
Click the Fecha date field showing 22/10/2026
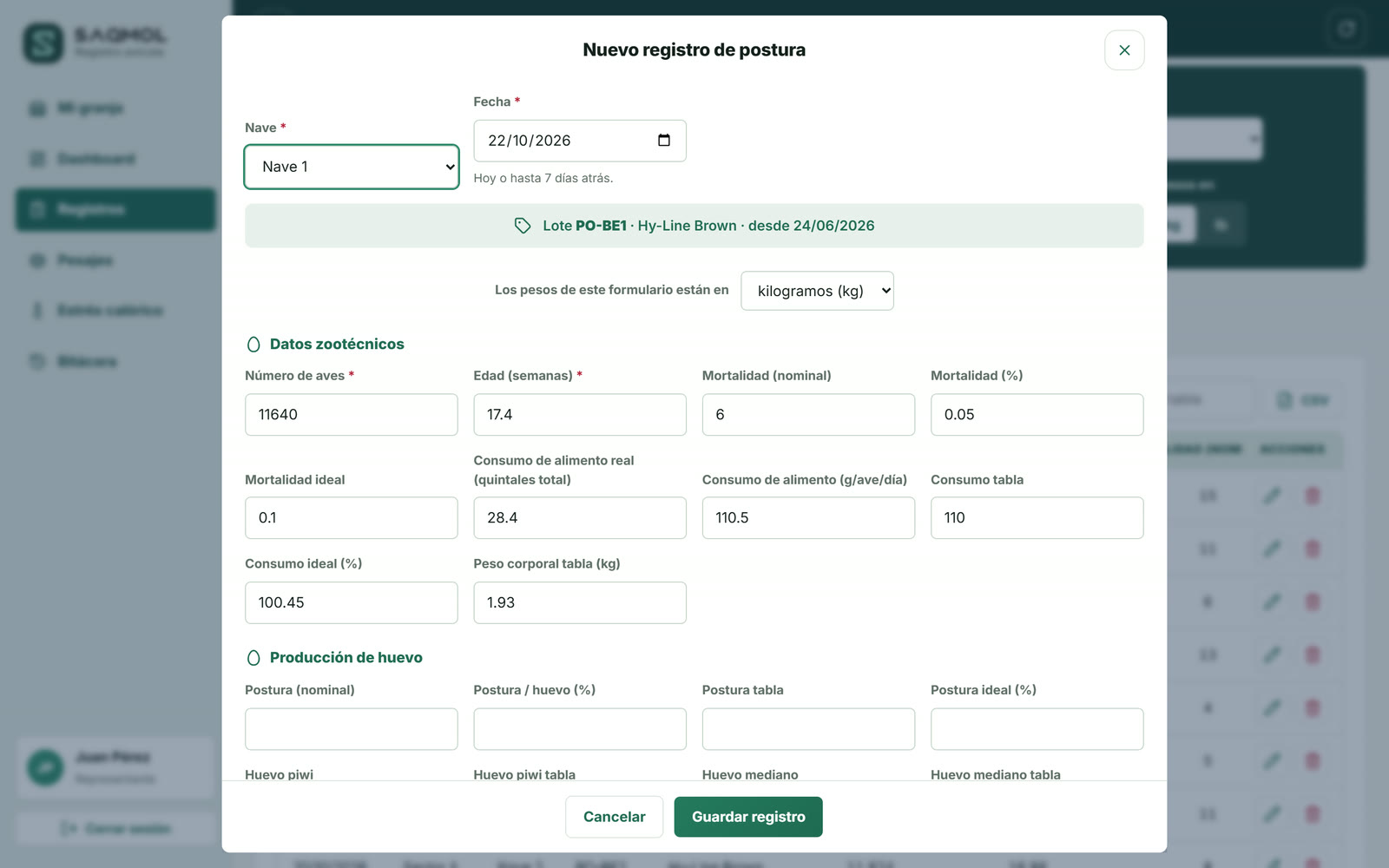coord(580,141)
